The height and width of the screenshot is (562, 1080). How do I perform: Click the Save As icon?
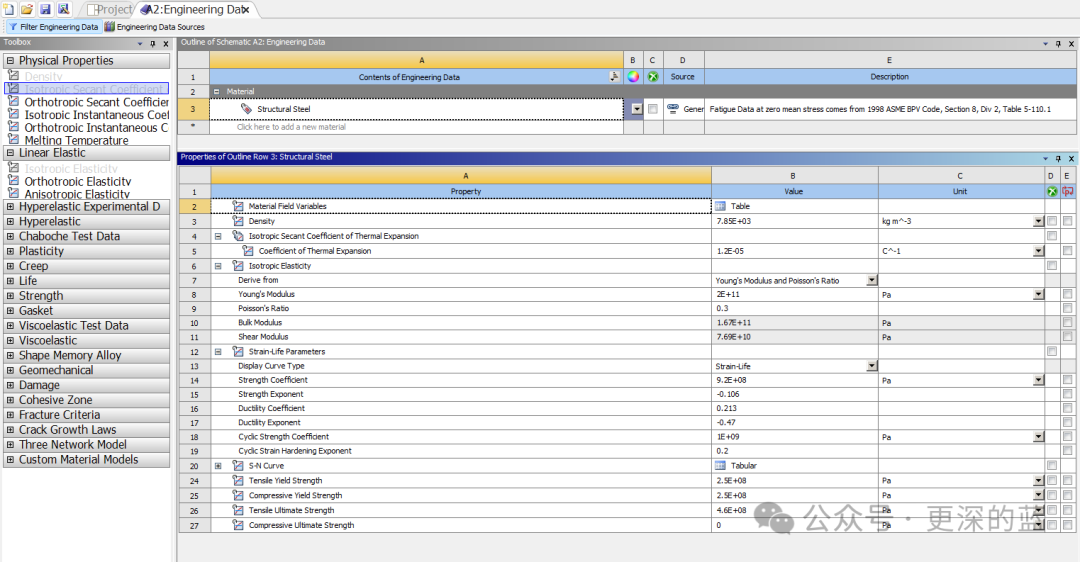point(63,8)
